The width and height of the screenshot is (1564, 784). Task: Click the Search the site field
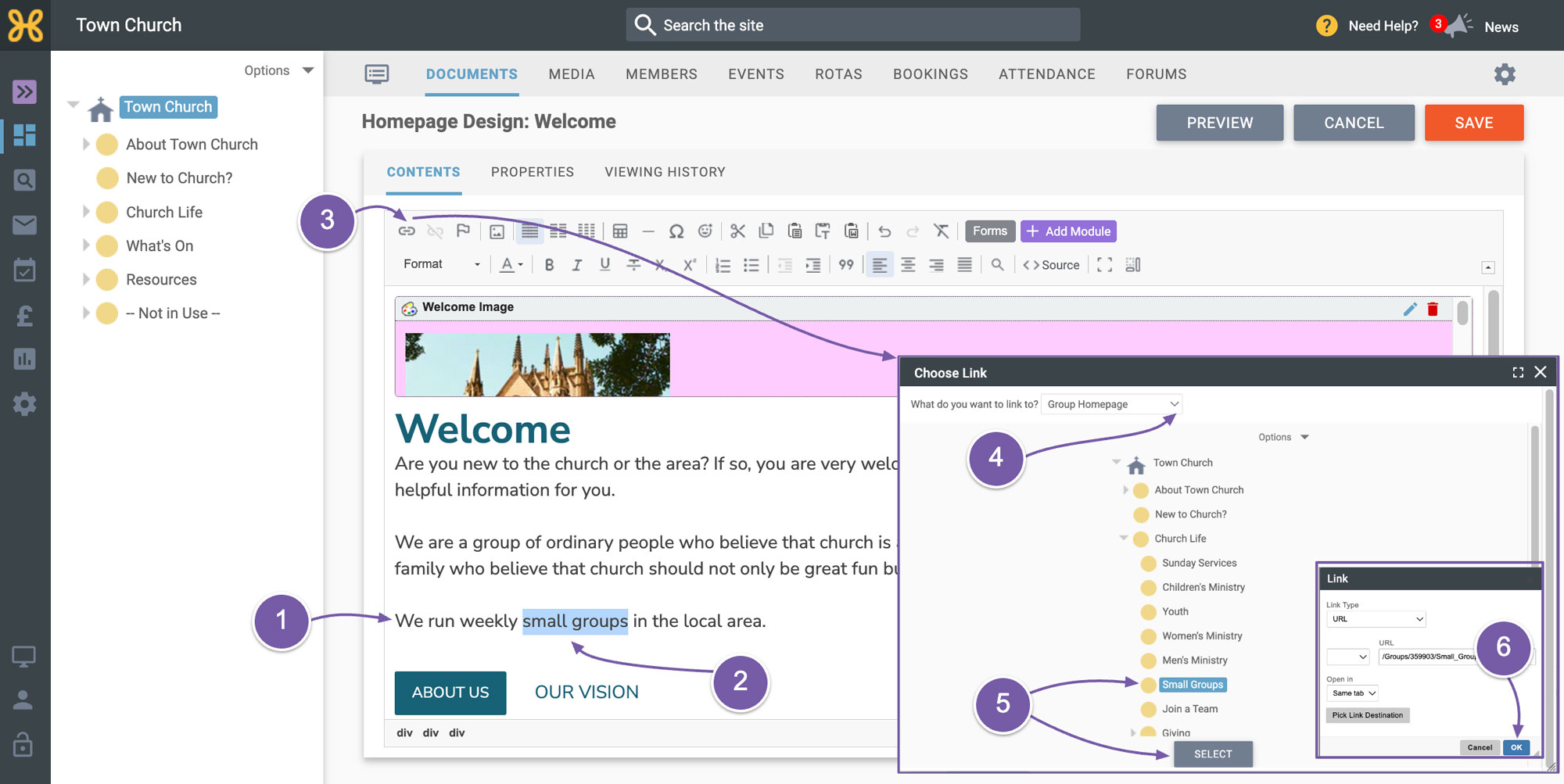[x=853, y=25]
